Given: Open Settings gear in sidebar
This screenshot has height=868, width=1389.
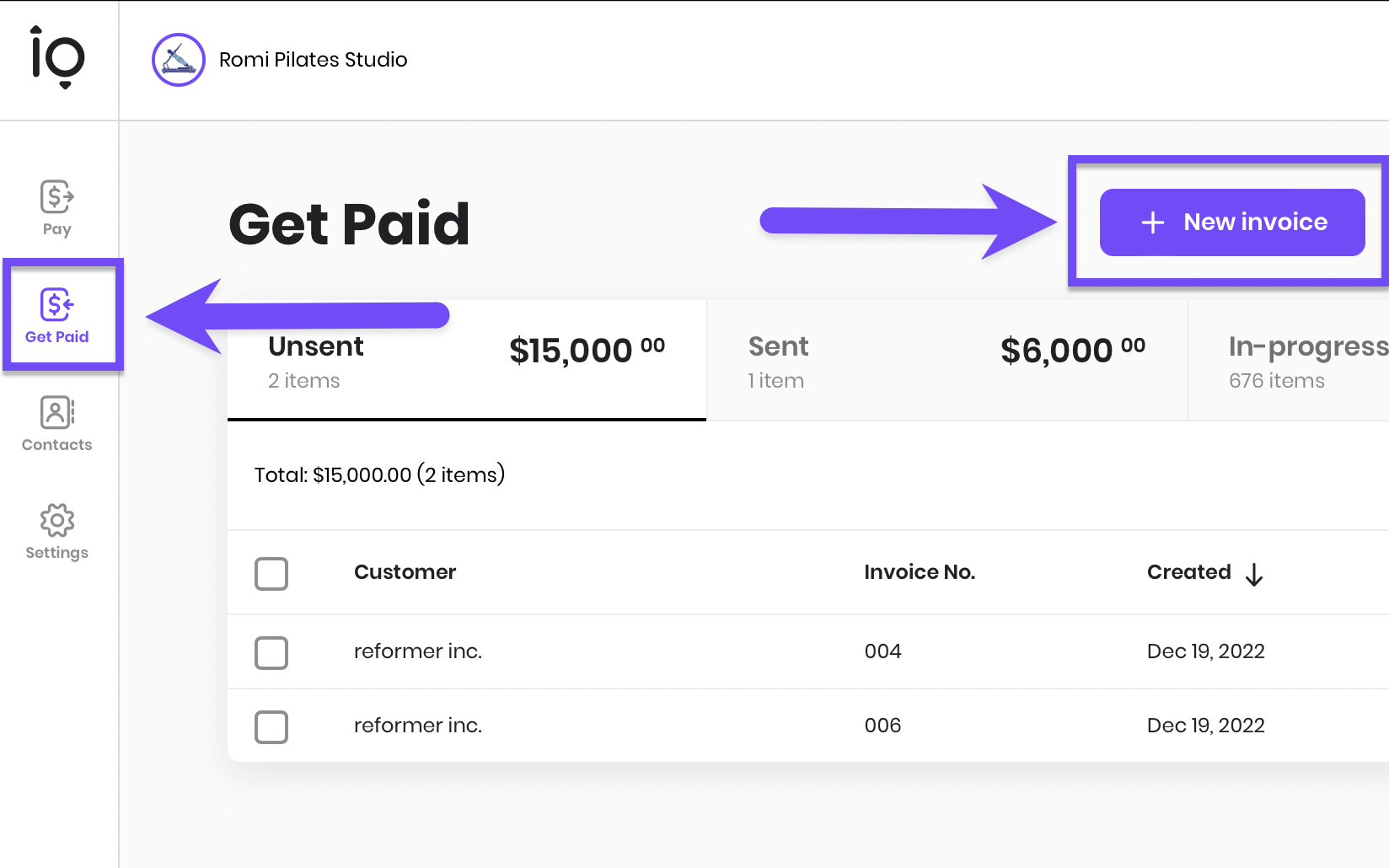Looking at the screenshot, I should [x=57, y=532].
